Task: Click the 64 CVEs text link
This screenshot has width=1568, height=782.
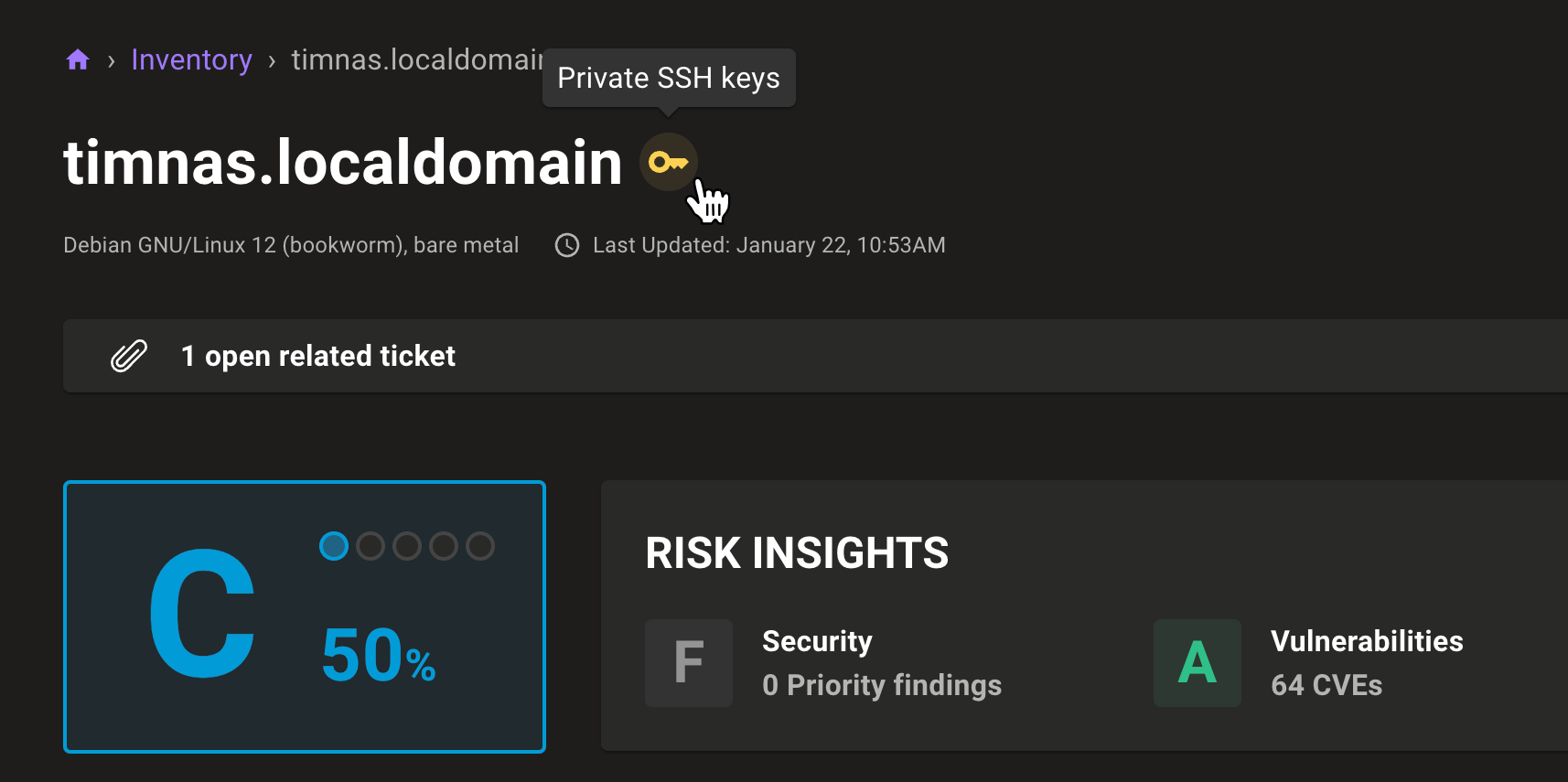Action: click(x=1326, y=684)
